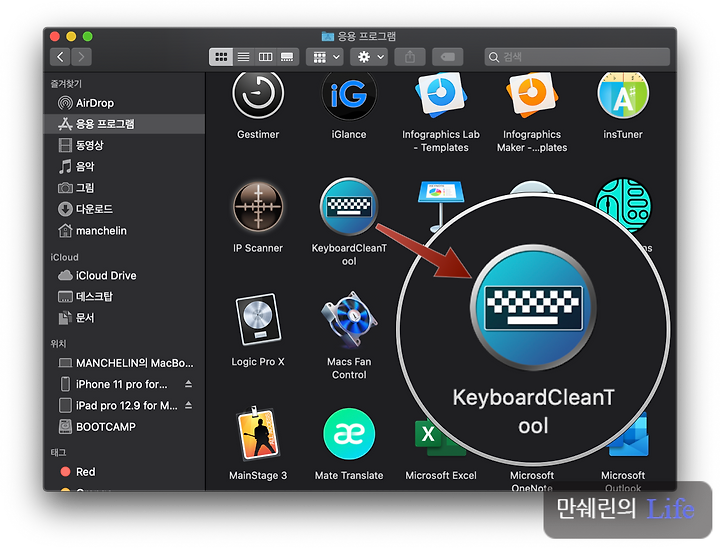720x548 pixels.
Task: Open the Mate Translate app icon
Action: pos(349,433)
